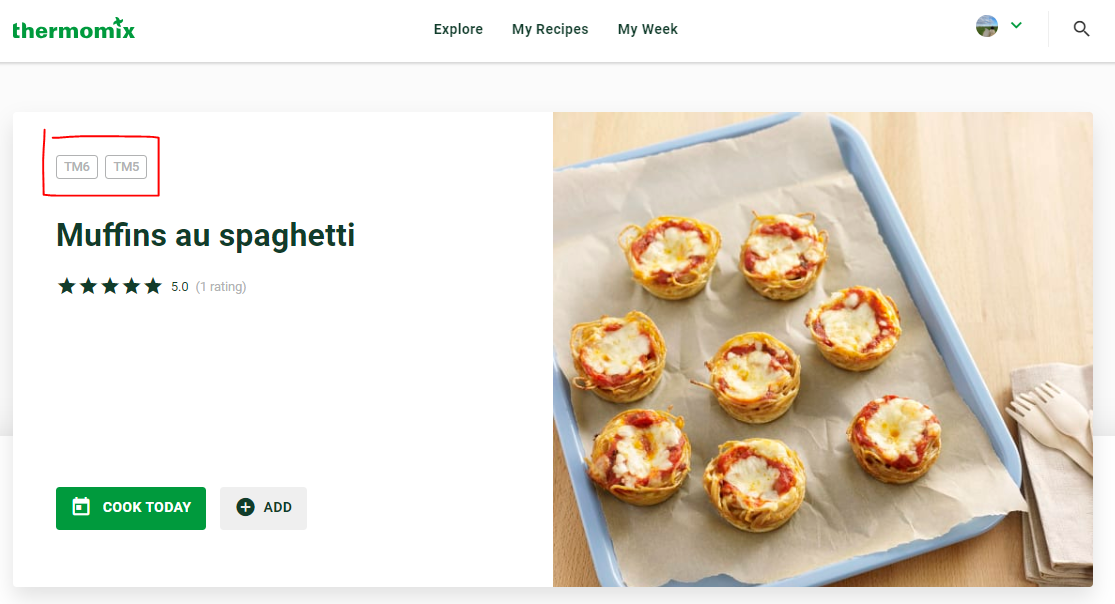Select the TM5 device tag
1115x604 pixels.
pos(126,167)
